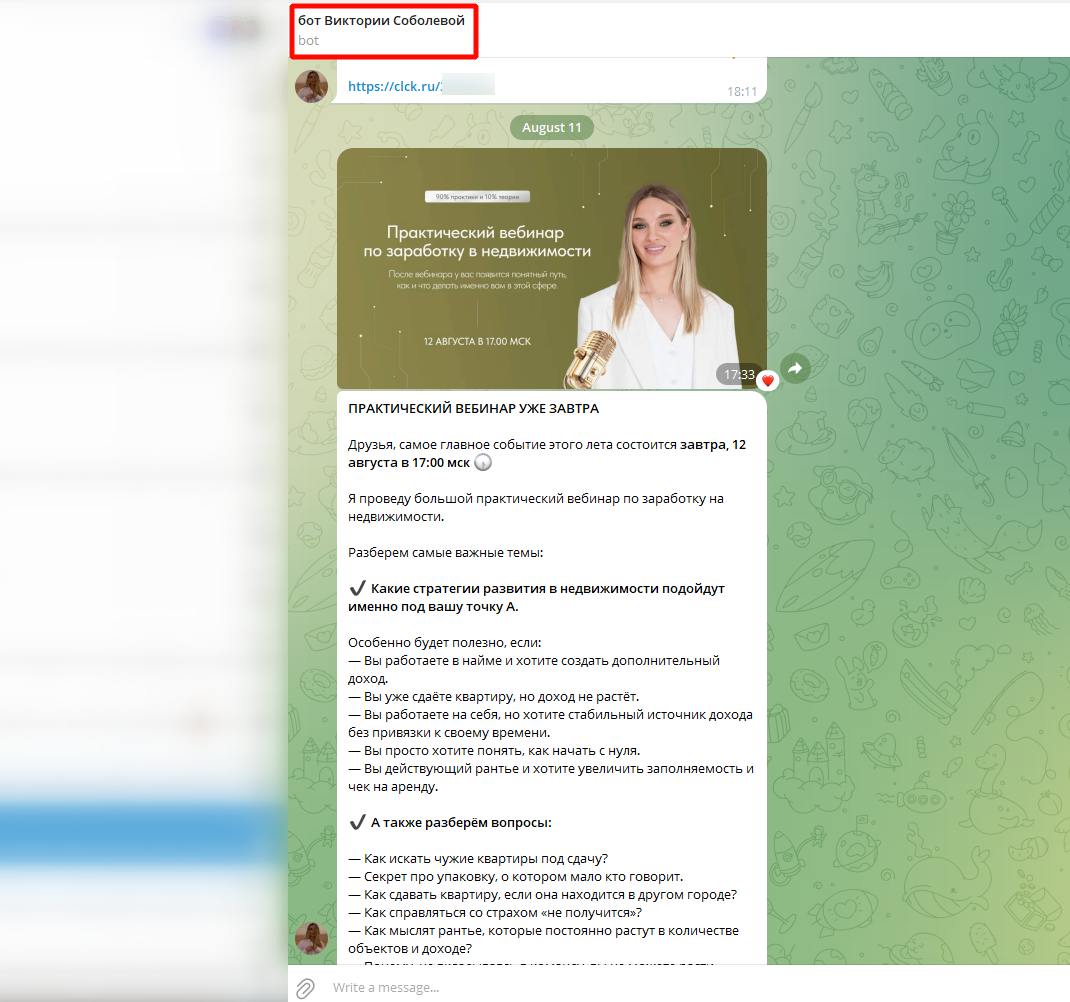Click the 'ПРАКТИЧЕСКИЙ ВЕБИНАР УЖЕ ЗАВТРА' heading

coord(473,409)
